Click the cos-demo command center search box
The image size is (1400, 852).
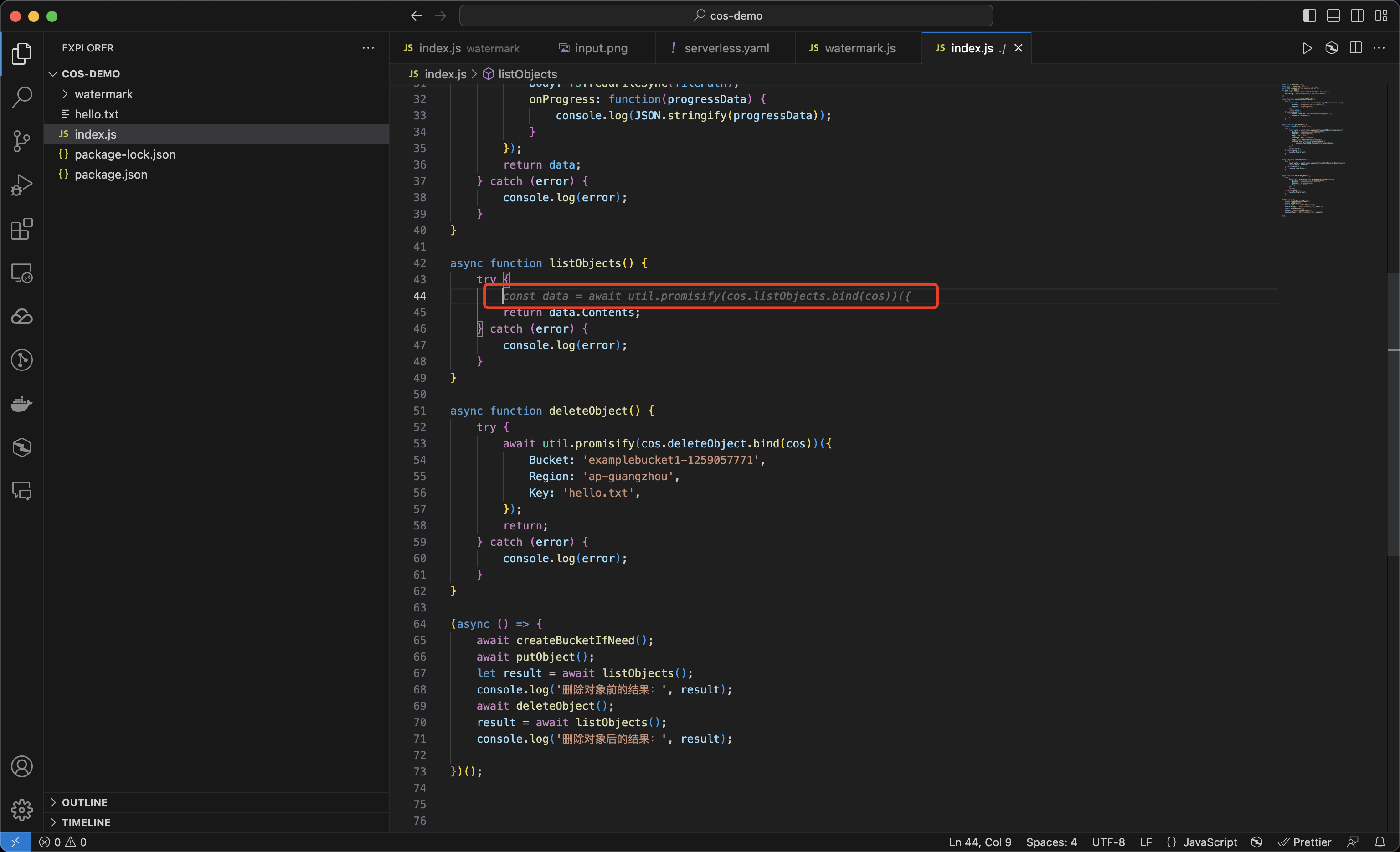point(726,16)
